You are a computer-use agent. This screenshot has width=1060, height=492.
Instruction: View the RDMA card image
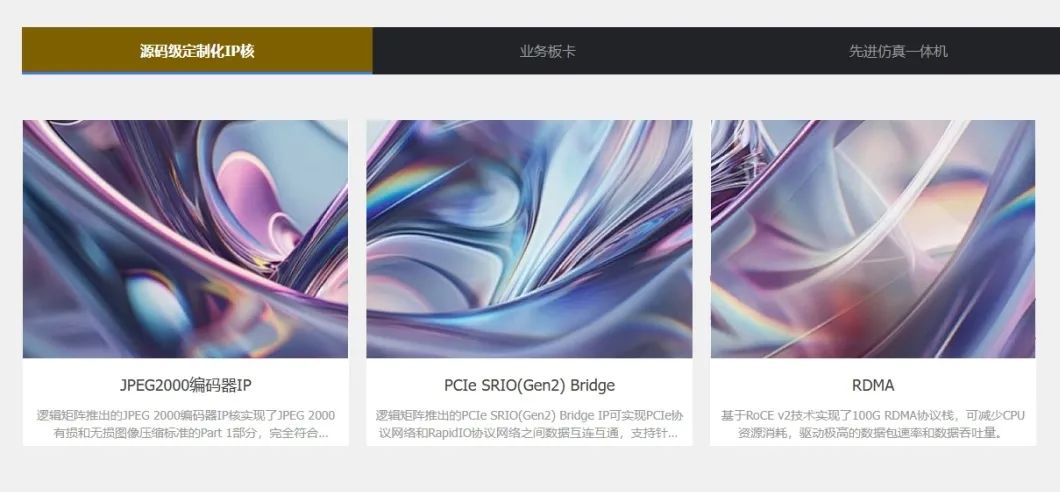pos(873,239)
